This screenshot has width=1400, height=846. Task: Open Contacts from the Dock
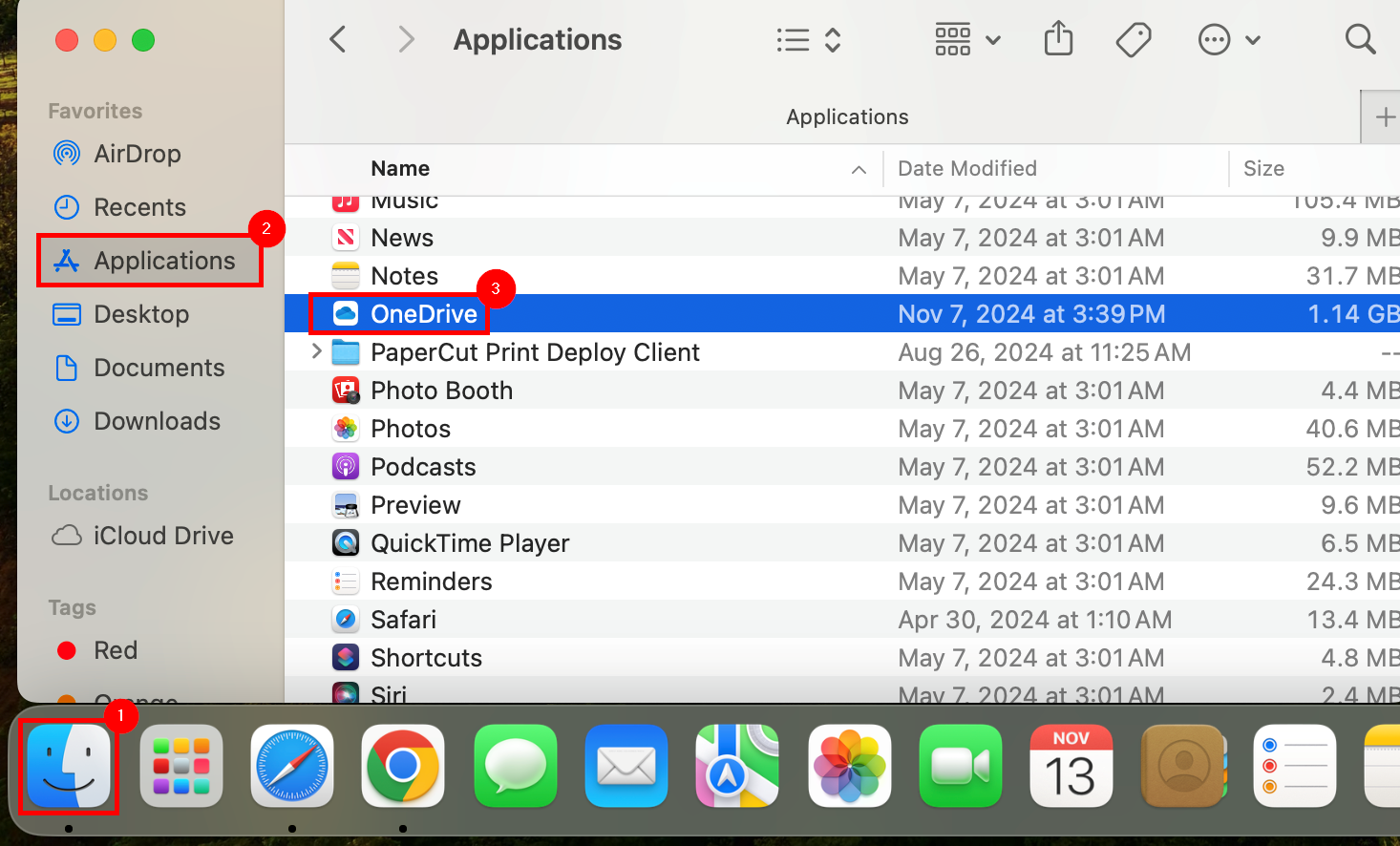tap(1183, 766)
